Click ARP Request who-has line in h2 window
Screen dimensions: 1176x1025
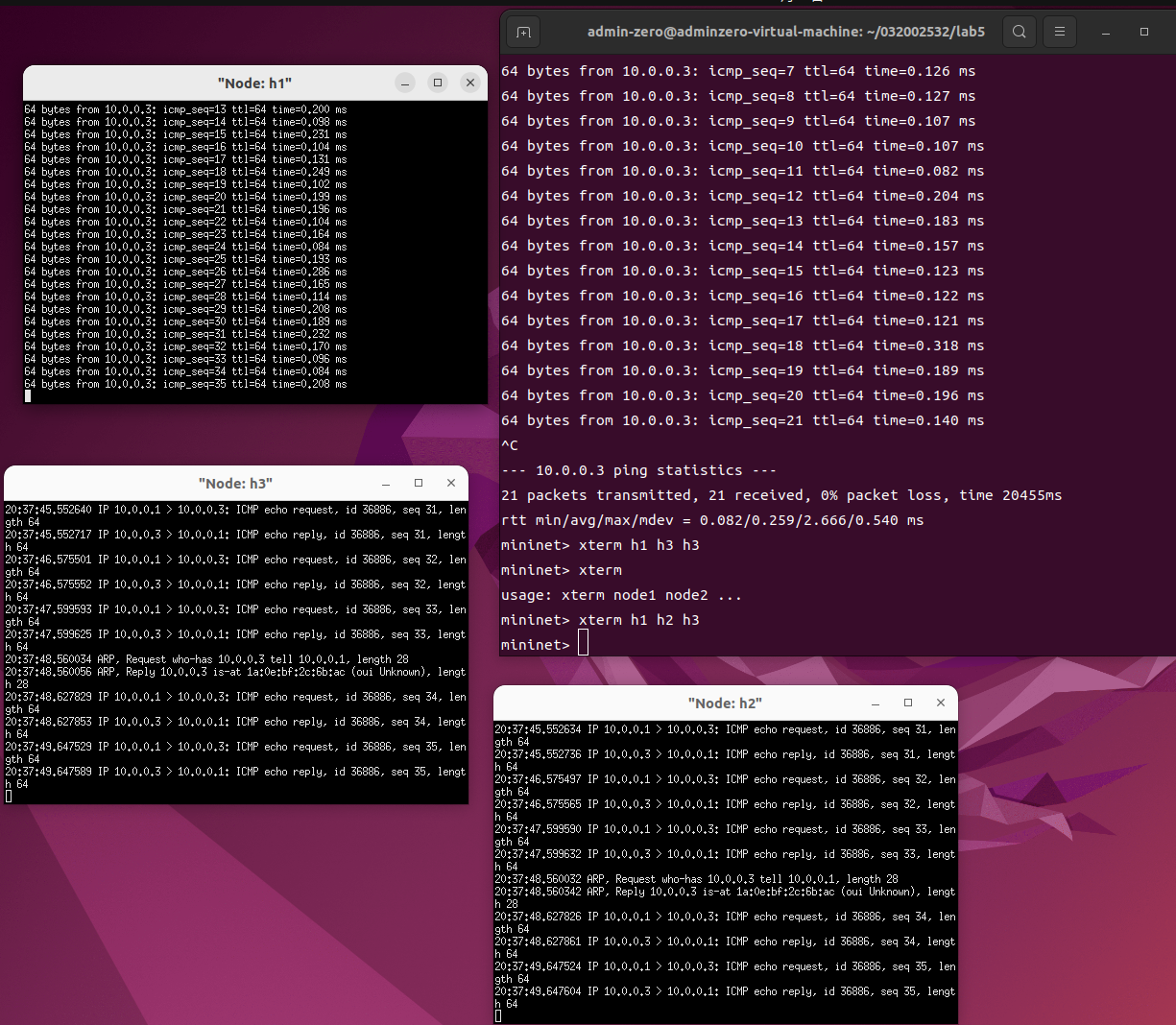697,879
